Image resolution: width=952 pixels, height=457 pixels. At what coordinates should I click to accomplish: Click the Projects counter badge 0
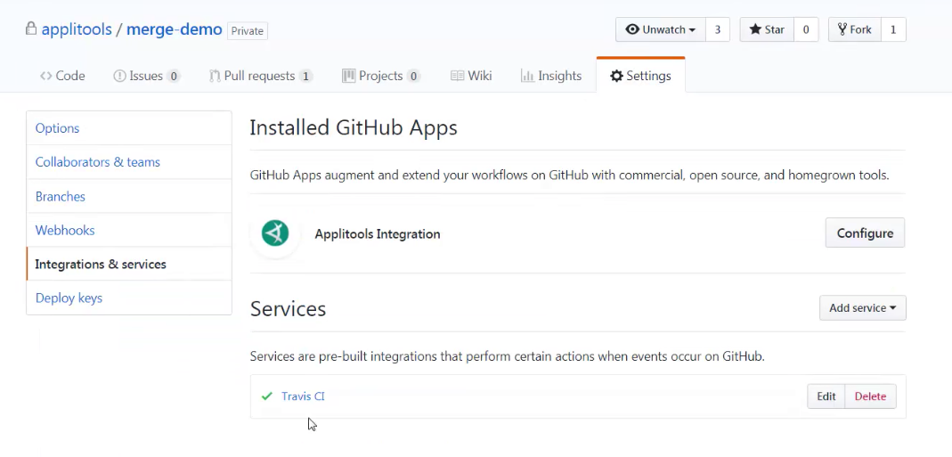pos(413,76)
